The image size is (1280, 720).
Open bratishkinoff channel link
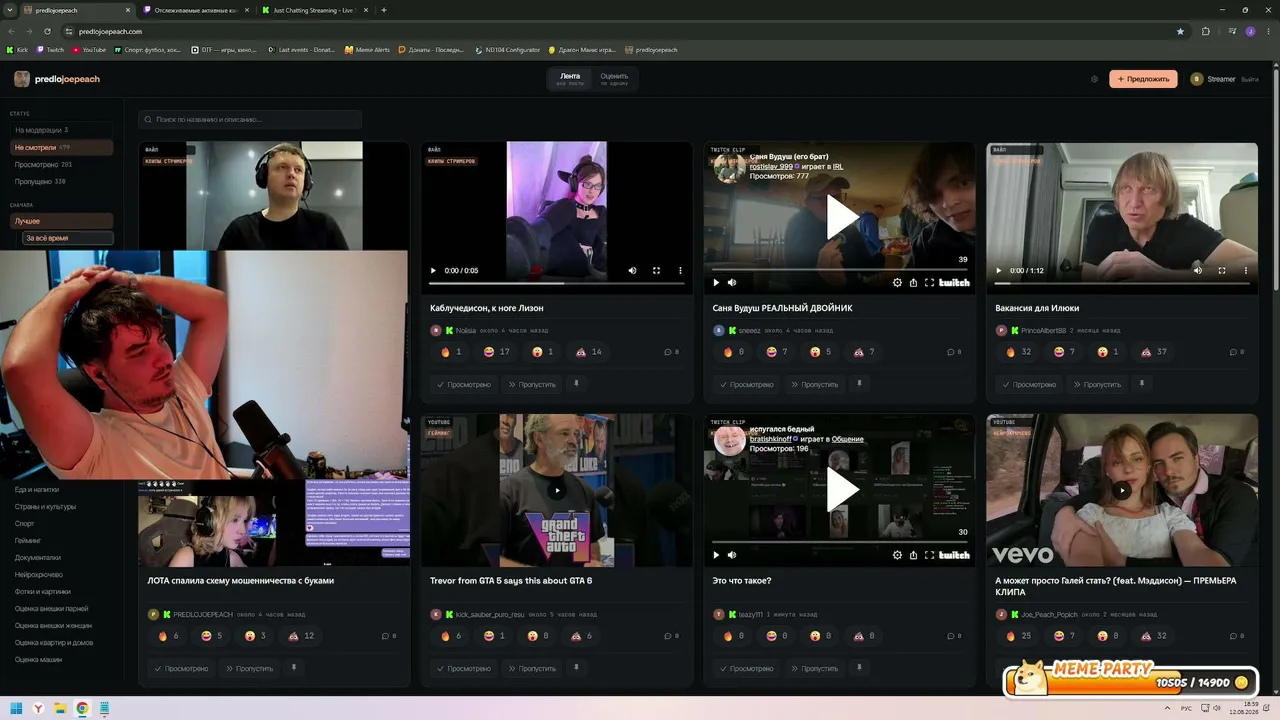[771, 439]
